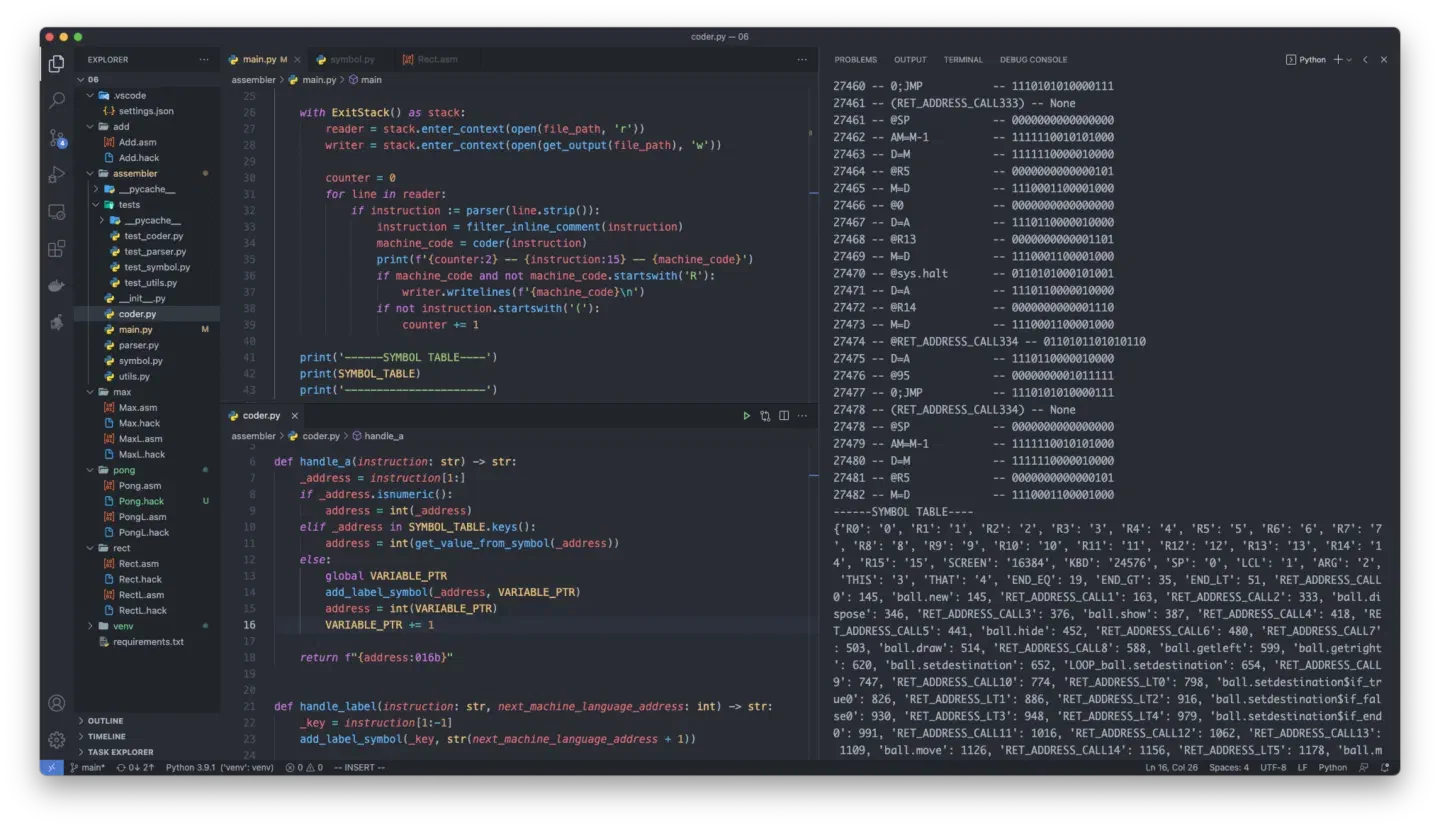Open the Extensions view icon
Image resolution: width=1440 pixels, height=828 pixels.
point(57,248)
